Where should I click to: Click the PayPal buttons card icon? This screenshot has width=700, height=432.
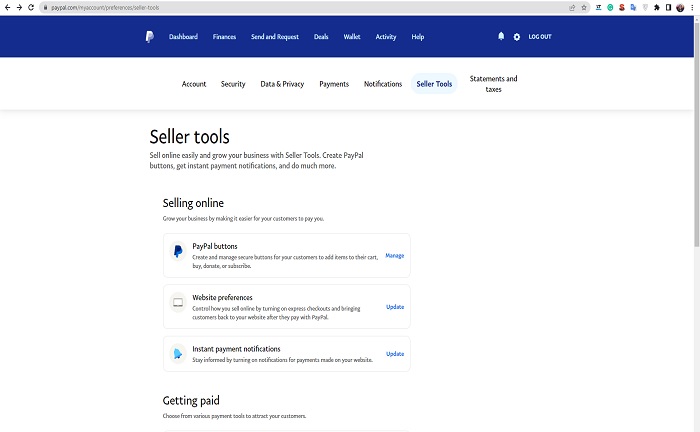point(178,251)
